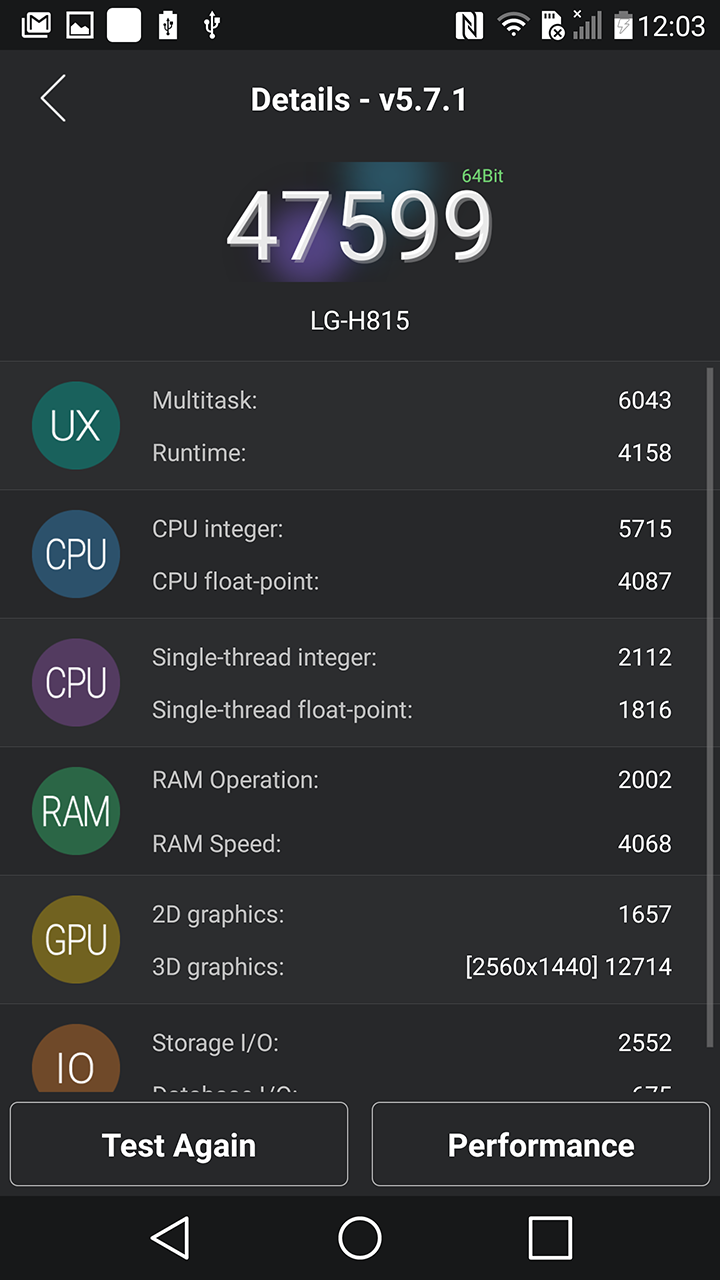Open the Gmail notification icon
The image size is (720, 1280).
36,25
